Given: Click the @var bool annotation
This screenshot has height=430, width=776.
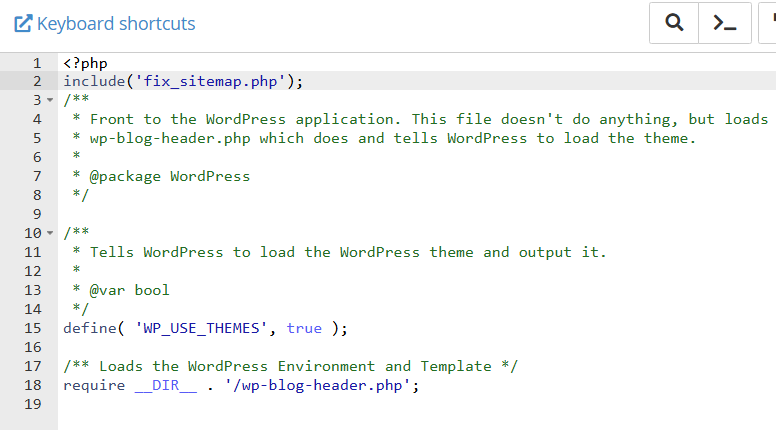Looking at the screenshot, I should (x=130, y=290).
